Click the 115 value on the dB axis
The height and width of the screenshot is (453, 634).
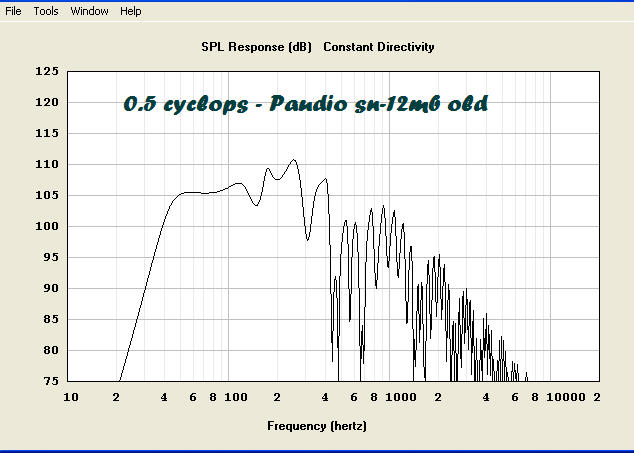pyautogui.click(x=47, y=133)
